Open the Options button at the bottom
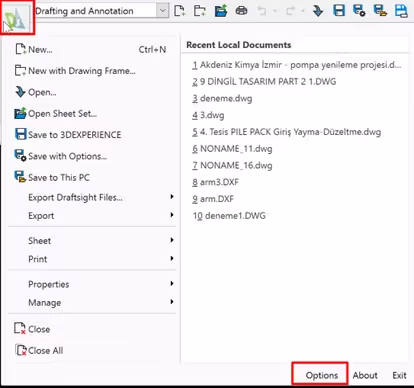The width and height of the screenshot is (414, 388). click(x=322, y=375)
